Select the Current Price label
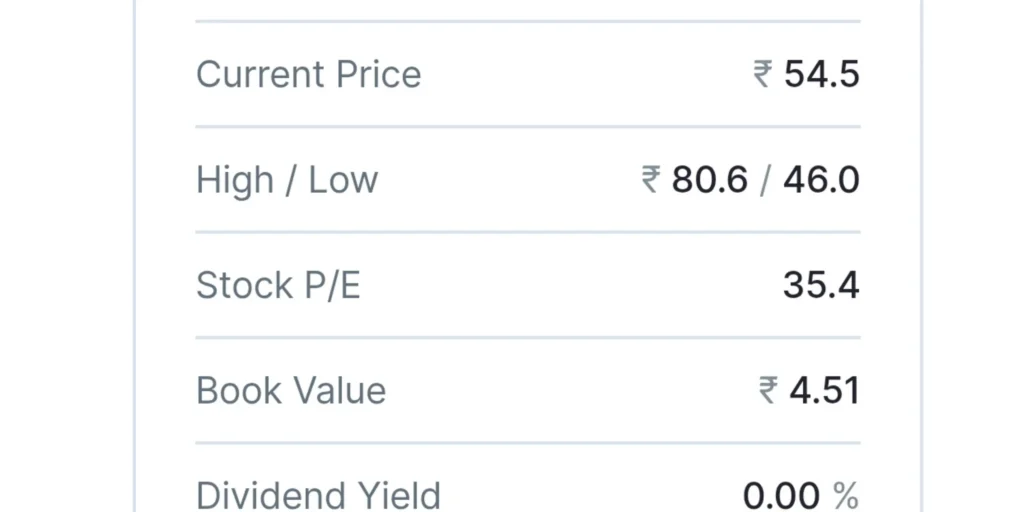Viewport: 1024px width, 512px height. 308,74
